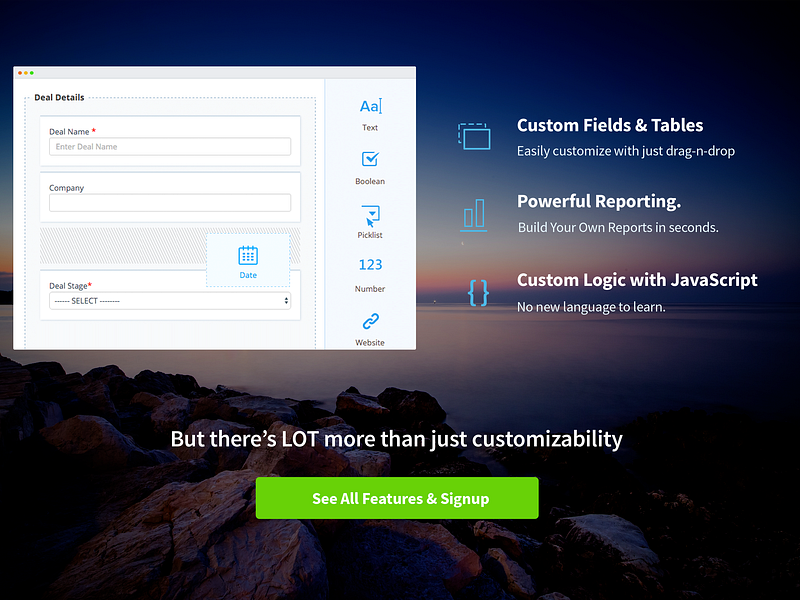This screenshot has width=800, height=600.
Task: Click the Deal Details section title
Action: 59,97
